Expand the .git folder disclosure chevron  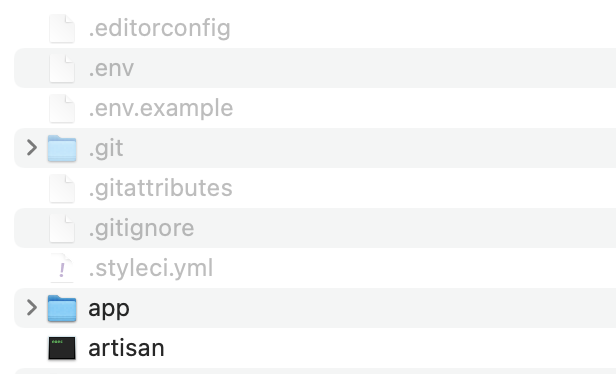coord(32,148)
